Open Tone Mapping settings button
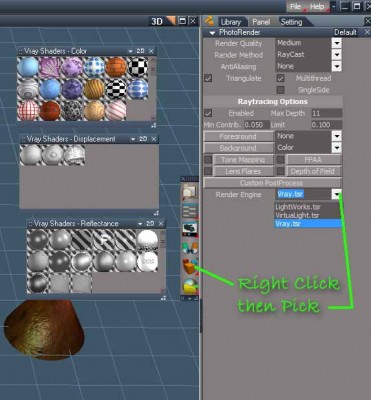The width and height of the screenshot is (371, 400). click(x=243, y=160)
